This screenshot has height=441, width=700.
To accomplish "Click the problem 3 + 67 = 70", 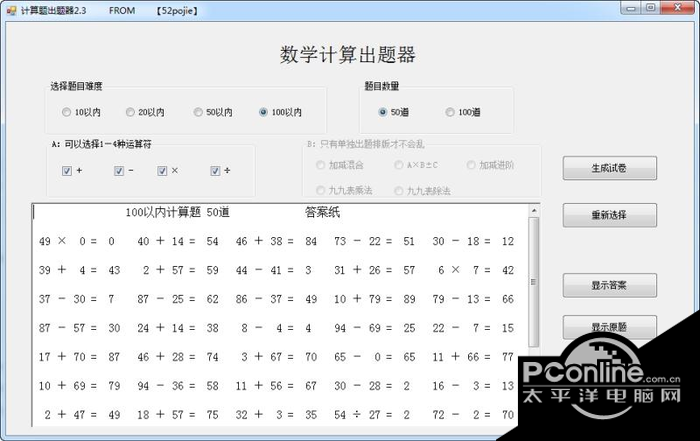I will (279, 357).
